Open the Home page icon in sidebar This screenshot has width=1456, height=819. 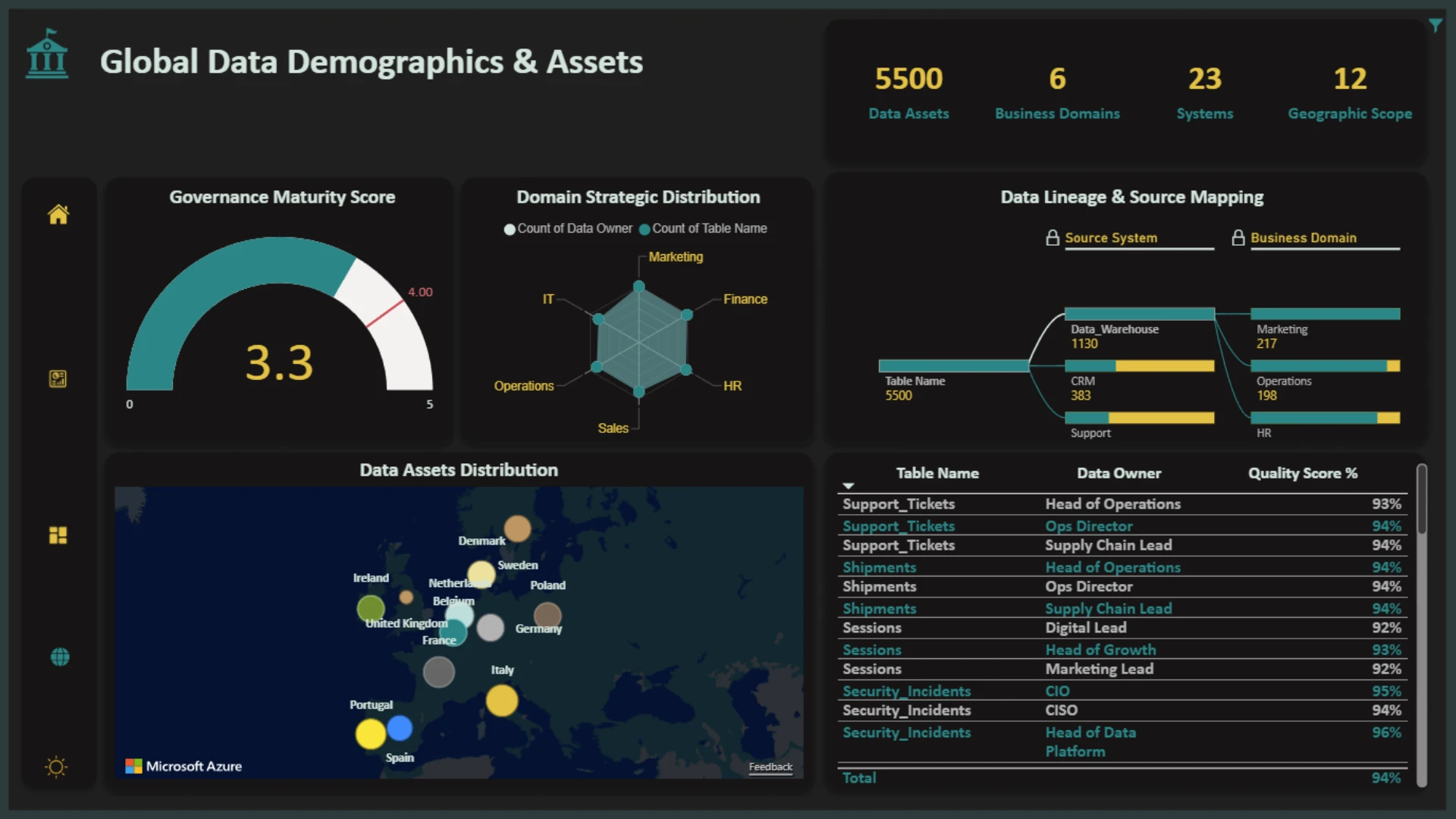[58, 215]
